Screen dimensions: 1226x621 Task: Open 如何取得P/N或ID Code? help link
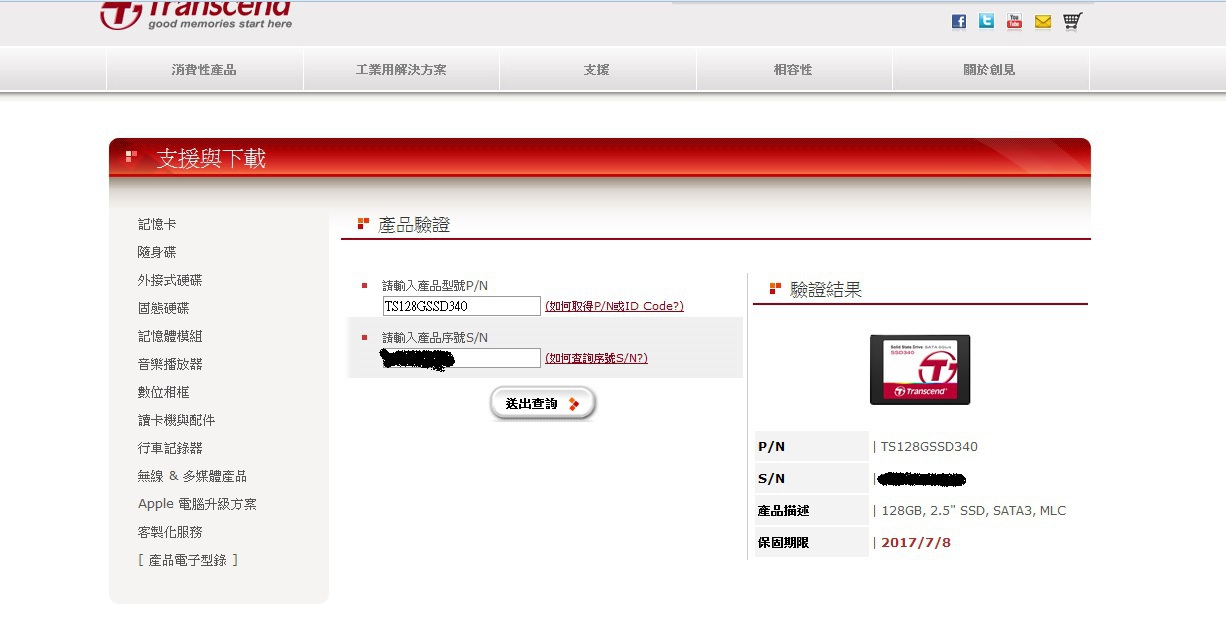614,306
